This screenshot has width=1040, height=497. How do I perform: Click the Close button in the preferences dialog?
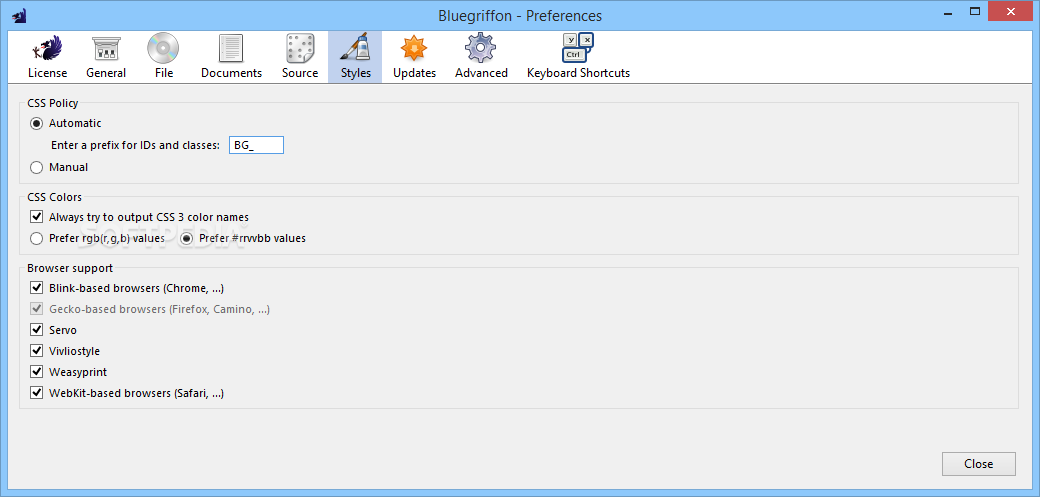coord(978,464)
